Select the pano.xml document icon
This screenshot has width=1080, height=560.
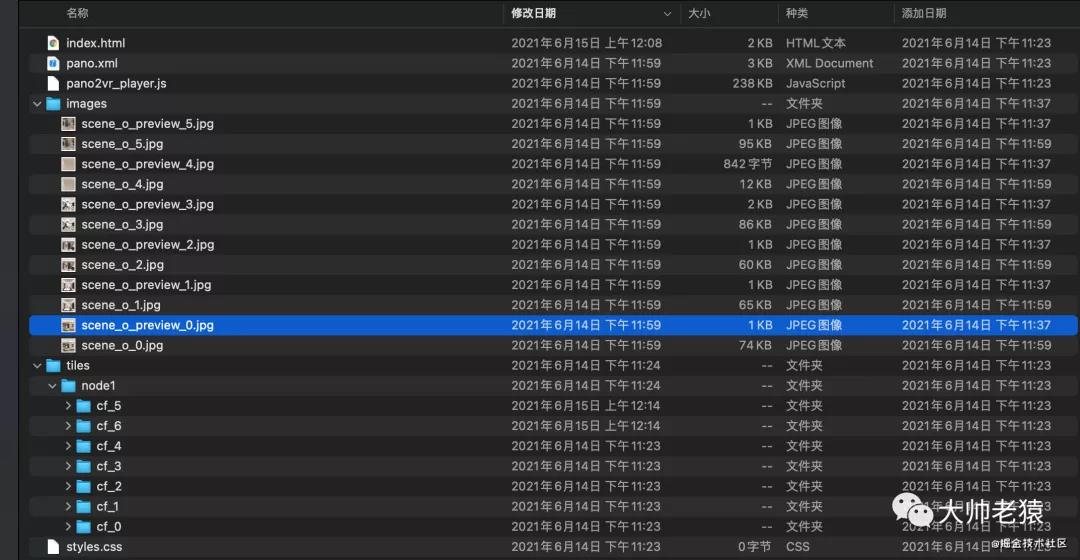tap(53, 63)
